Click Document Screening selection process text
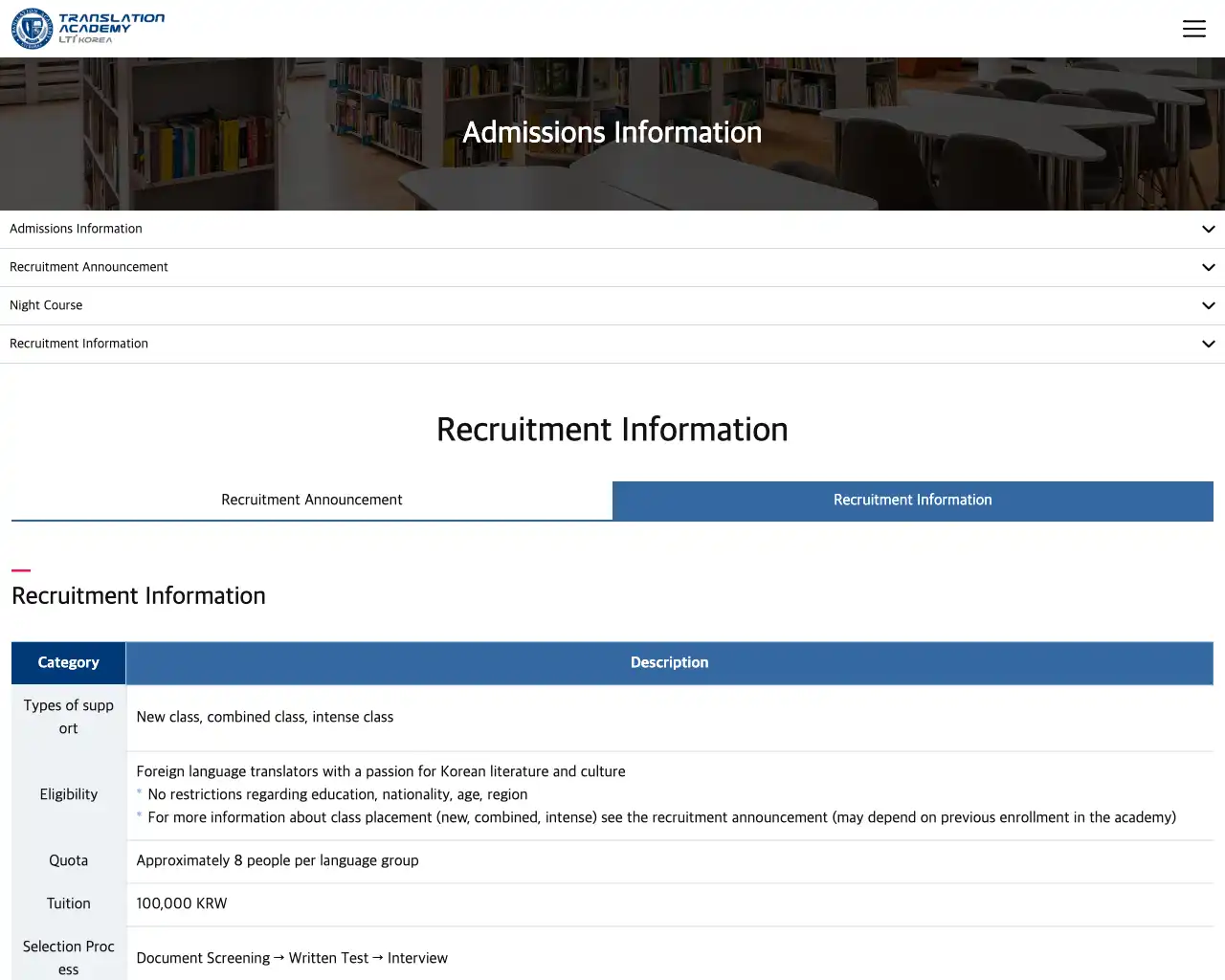This screenshot has height=980, width=1225. [x=203, y=958]
